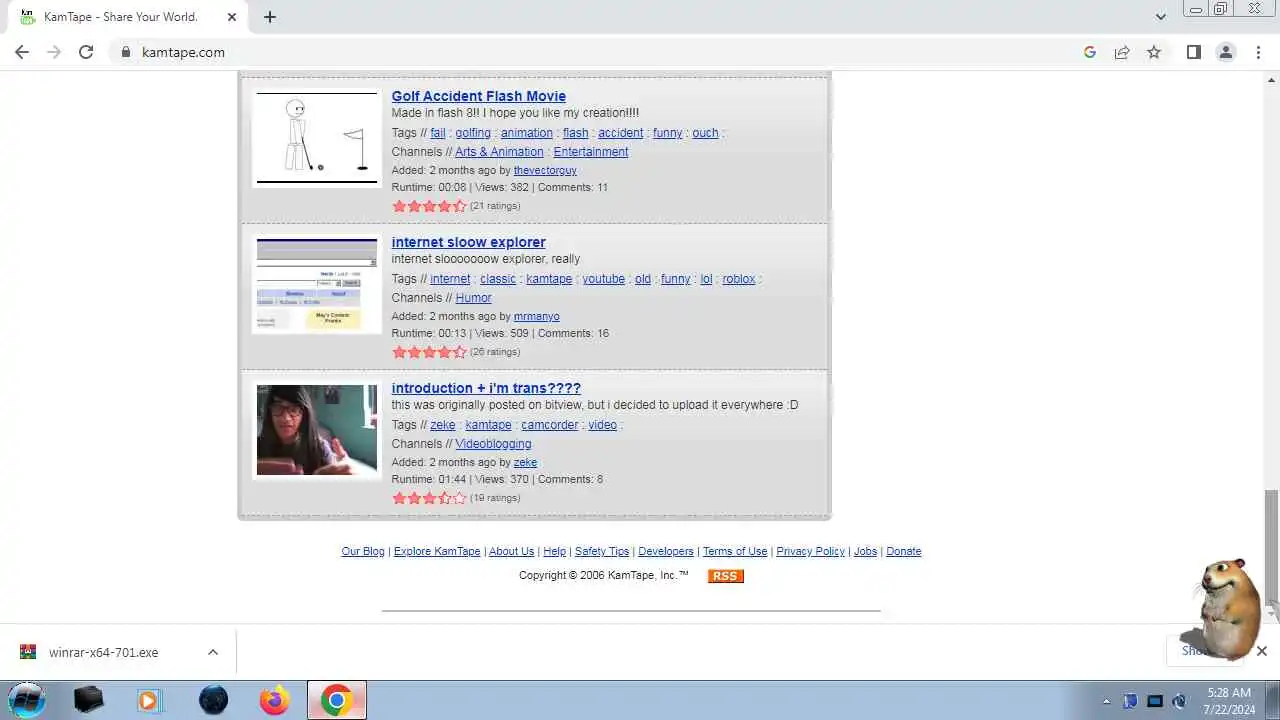Open About Us footer link
This screenshot has width=1280, height=720.
coord(512,552)
